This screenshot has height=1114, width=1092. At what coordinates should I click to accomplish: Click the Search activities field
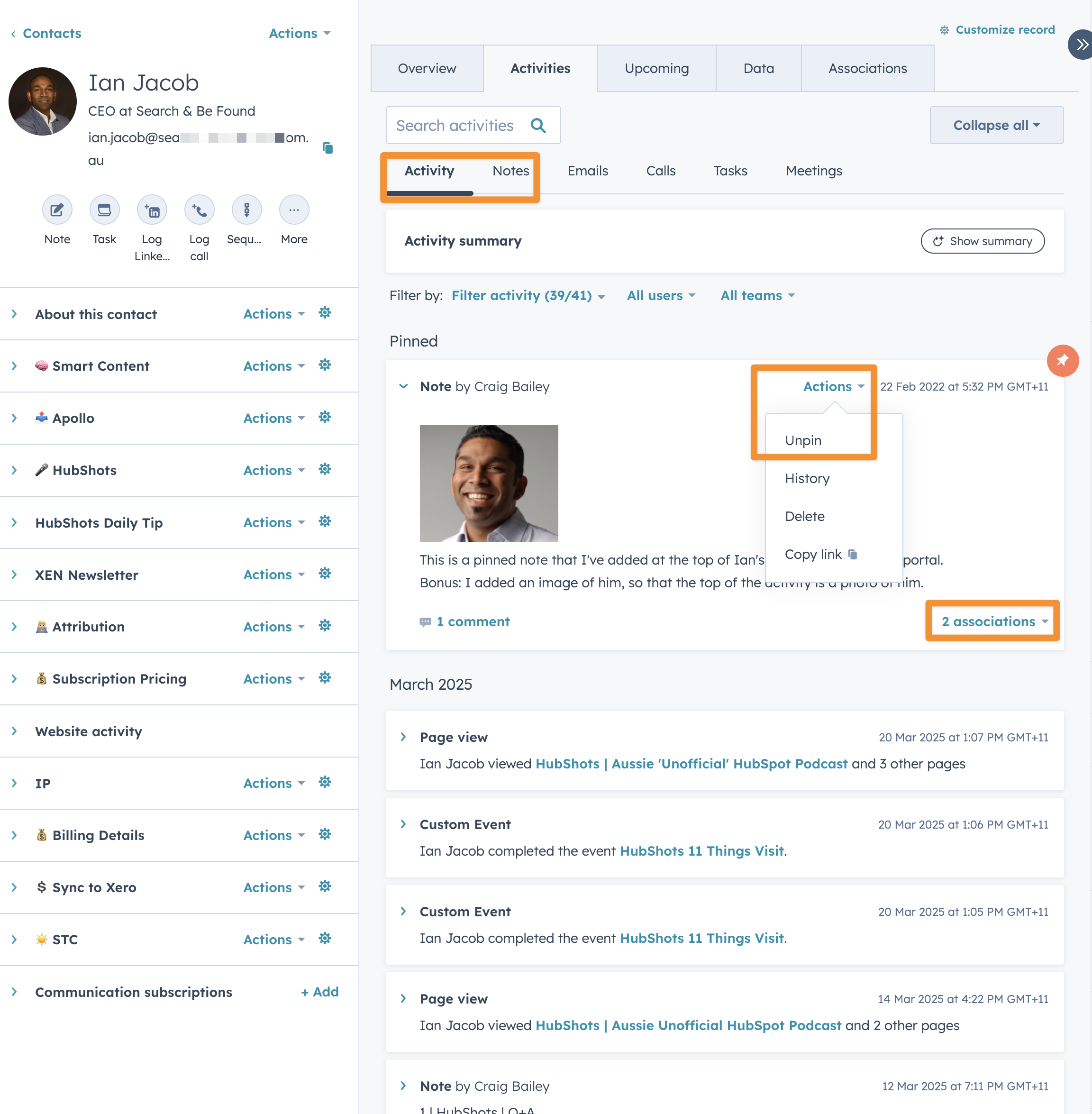(455, 126)
